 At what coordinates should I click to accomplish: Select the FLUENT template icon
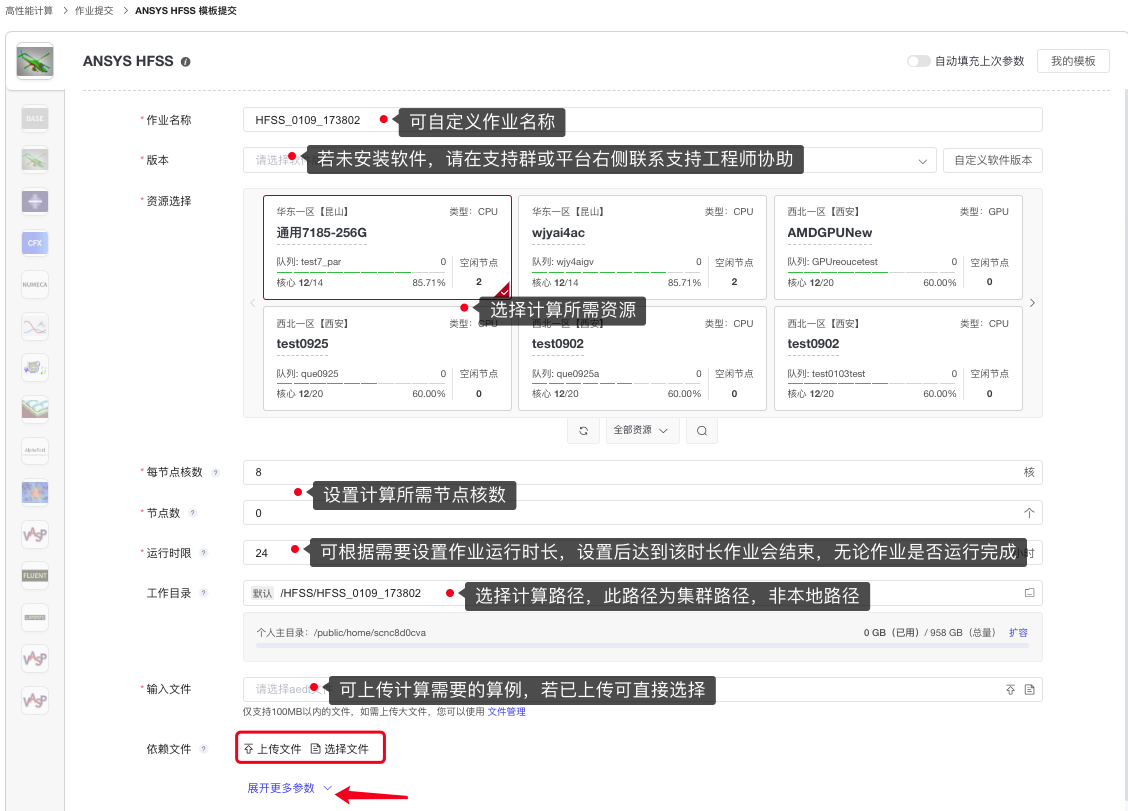click(x=35, y=576)
